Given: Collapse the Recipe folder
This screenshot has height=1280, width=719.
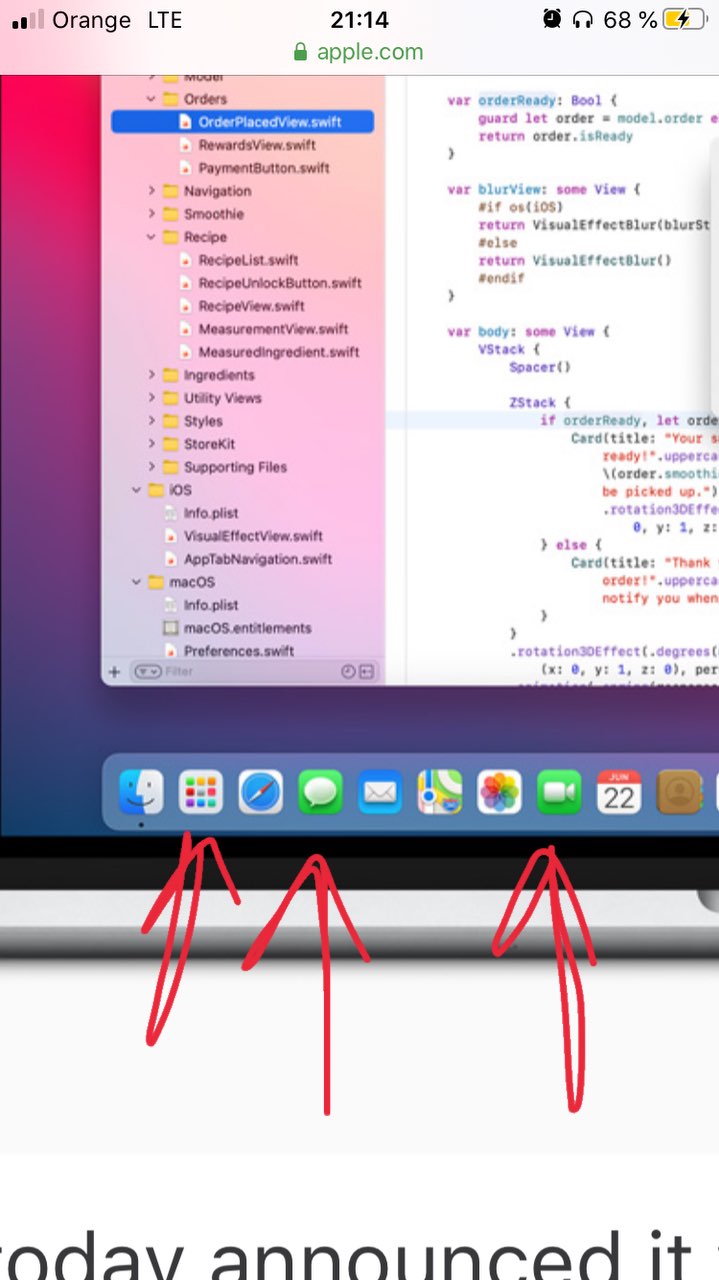Looking at the screenshot, I should coord(152,237).
